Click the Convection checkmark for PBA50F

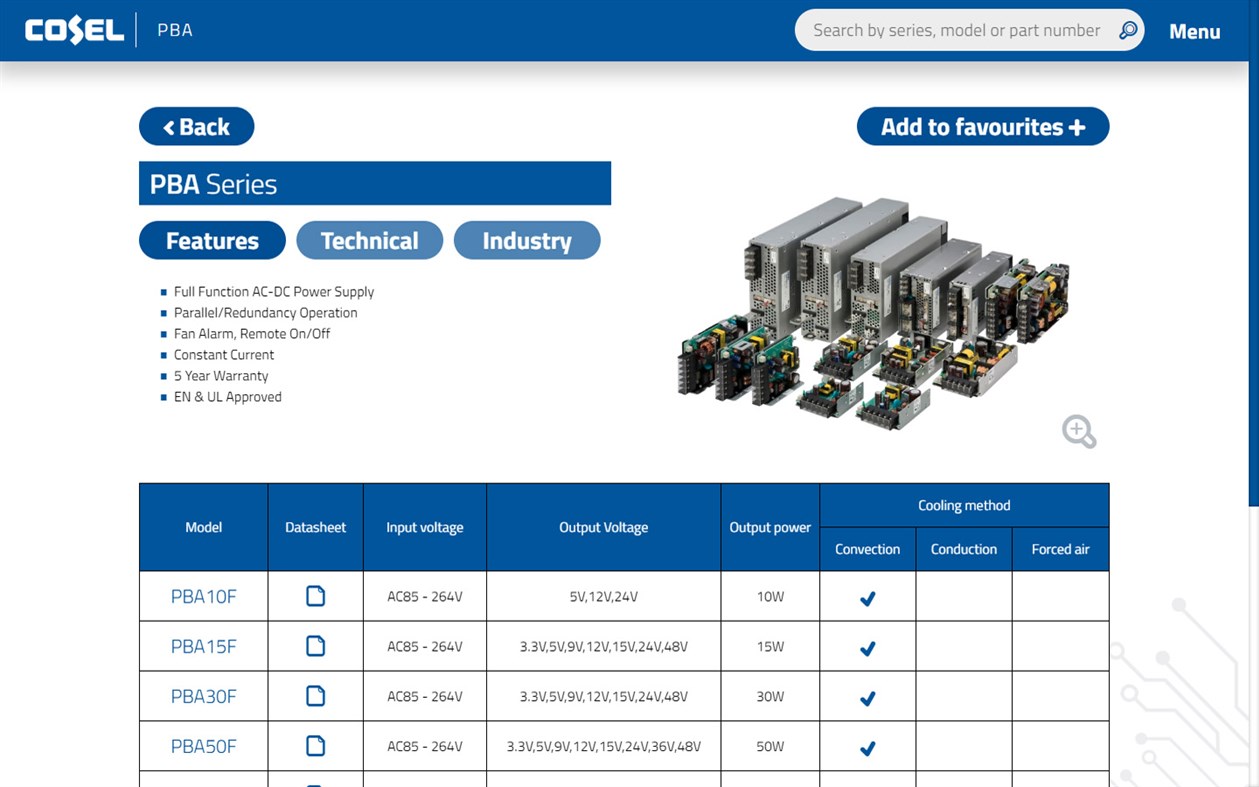(867, 748)
